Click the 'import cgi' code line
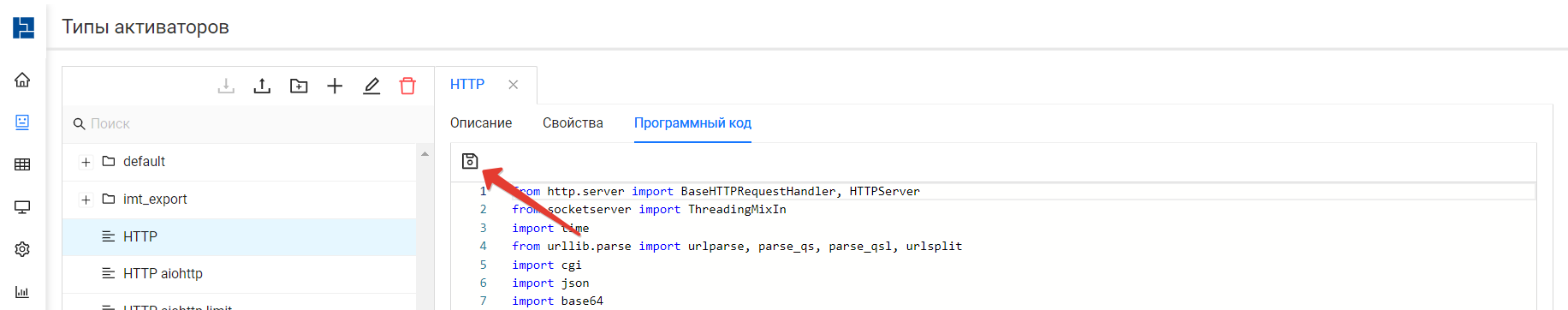Viewport: 1568px width, 310px height. [547, 265]
